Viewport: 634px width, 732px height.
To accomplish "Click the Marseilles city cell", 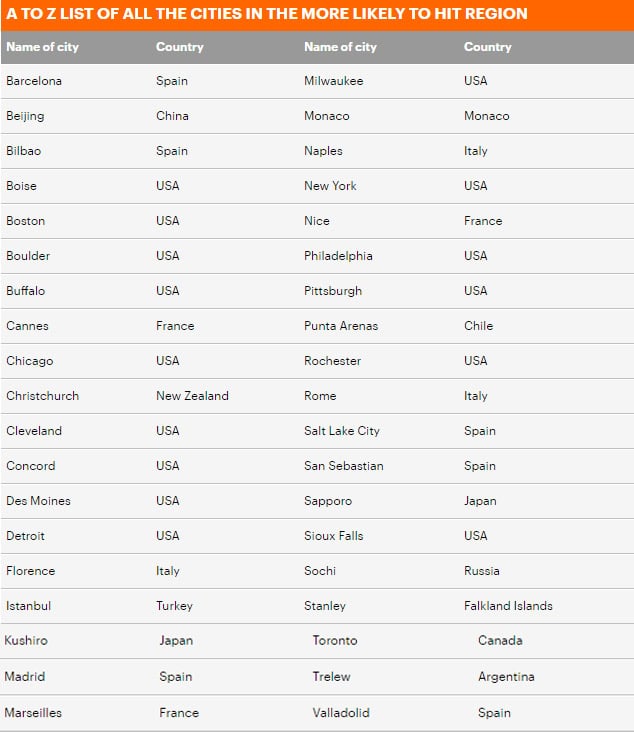I will (33, 713).
